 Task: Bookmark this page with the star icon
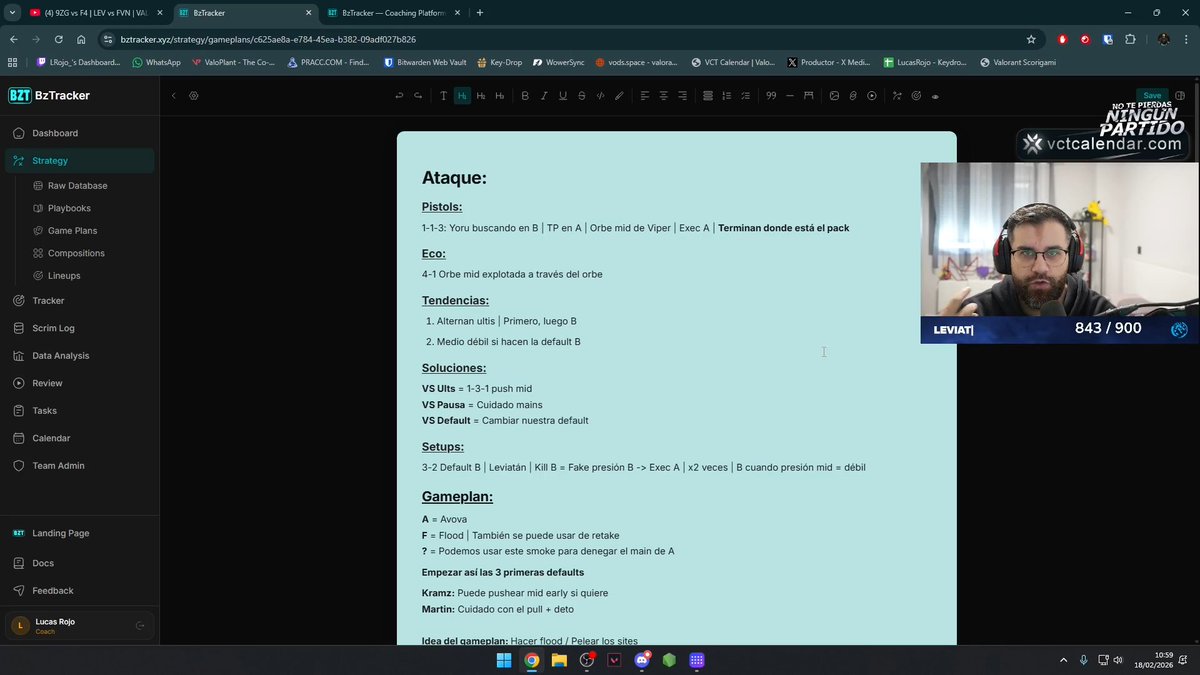click(x=1031, y=39)
